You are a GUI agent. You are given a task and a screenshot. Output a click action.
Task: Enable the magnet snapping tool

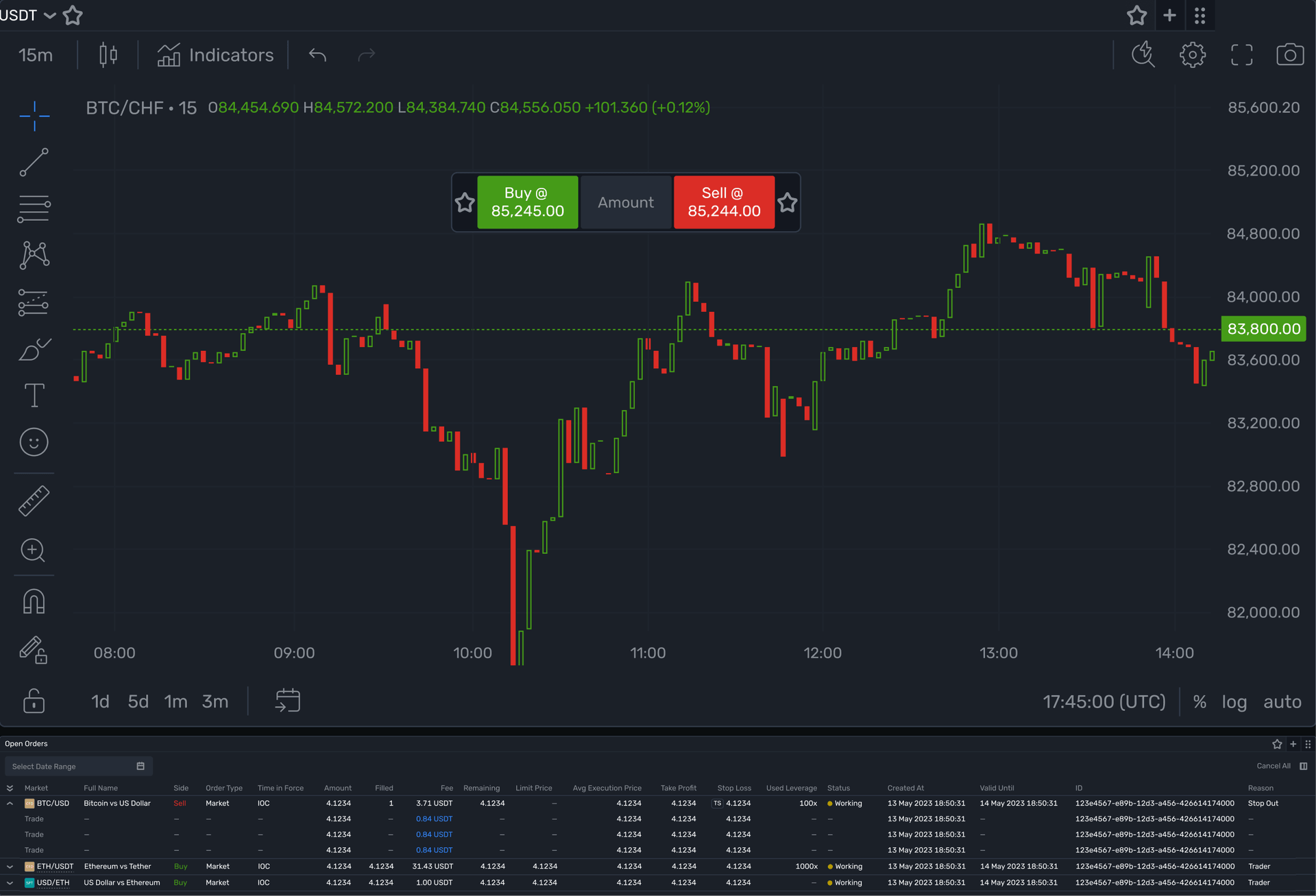pos(34,601)
